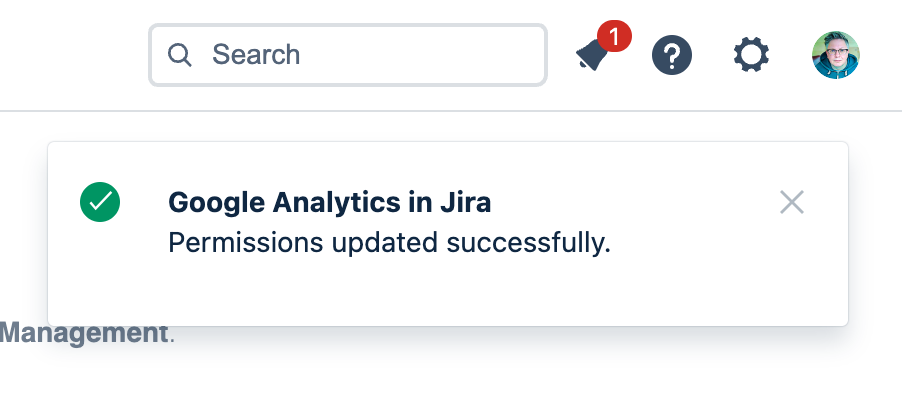Click the "Permissions updated successfully." message
The height and width of the screenshot is (414, 902).
click(x=389, y=243)
